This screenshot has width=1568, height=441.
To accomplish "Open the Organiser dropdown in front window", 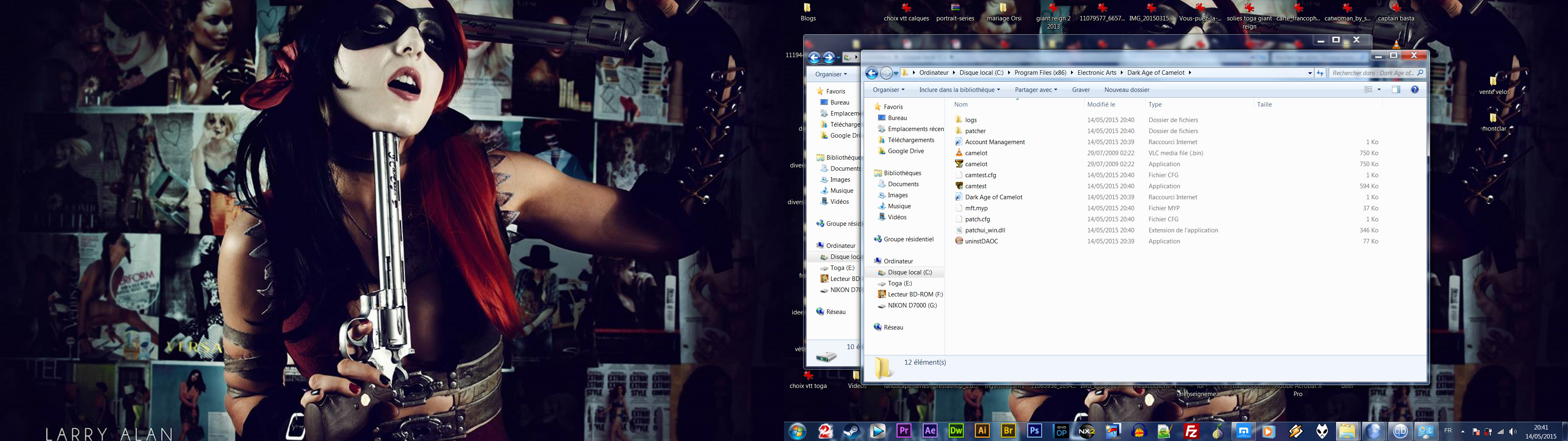I will pyautogui.click(x=888, y=89).
